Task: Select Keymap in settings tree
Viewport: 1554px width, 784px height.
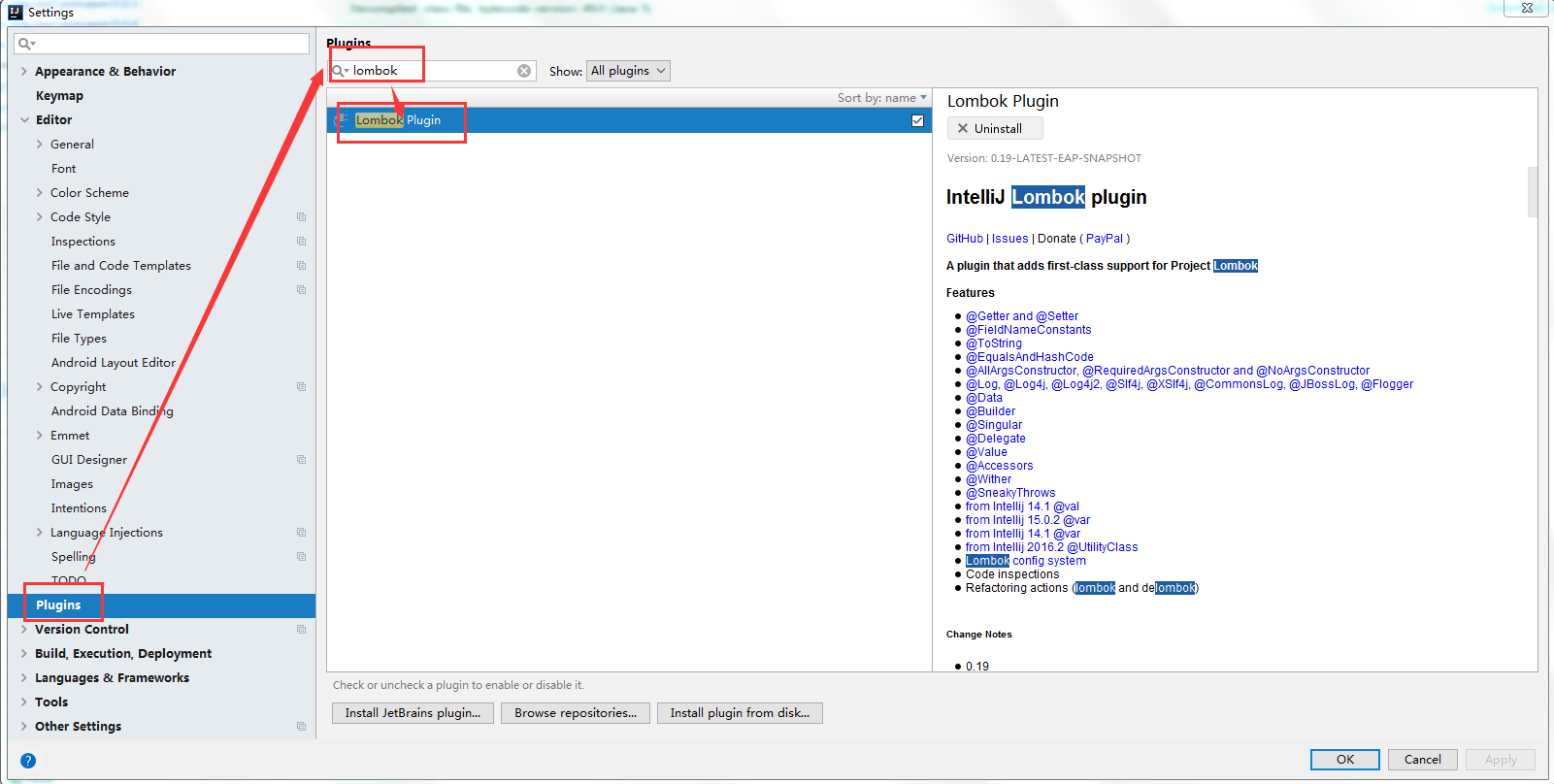Action: tap(59, 96)
